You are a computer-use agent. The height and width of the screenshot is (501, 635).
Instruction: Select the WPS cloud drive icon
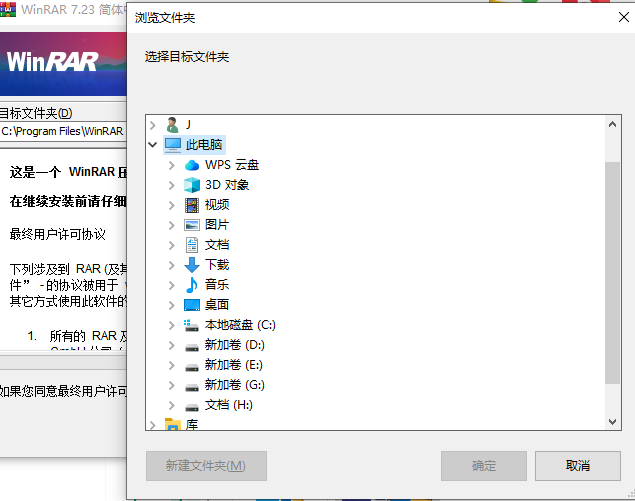(x=192, y=165)
